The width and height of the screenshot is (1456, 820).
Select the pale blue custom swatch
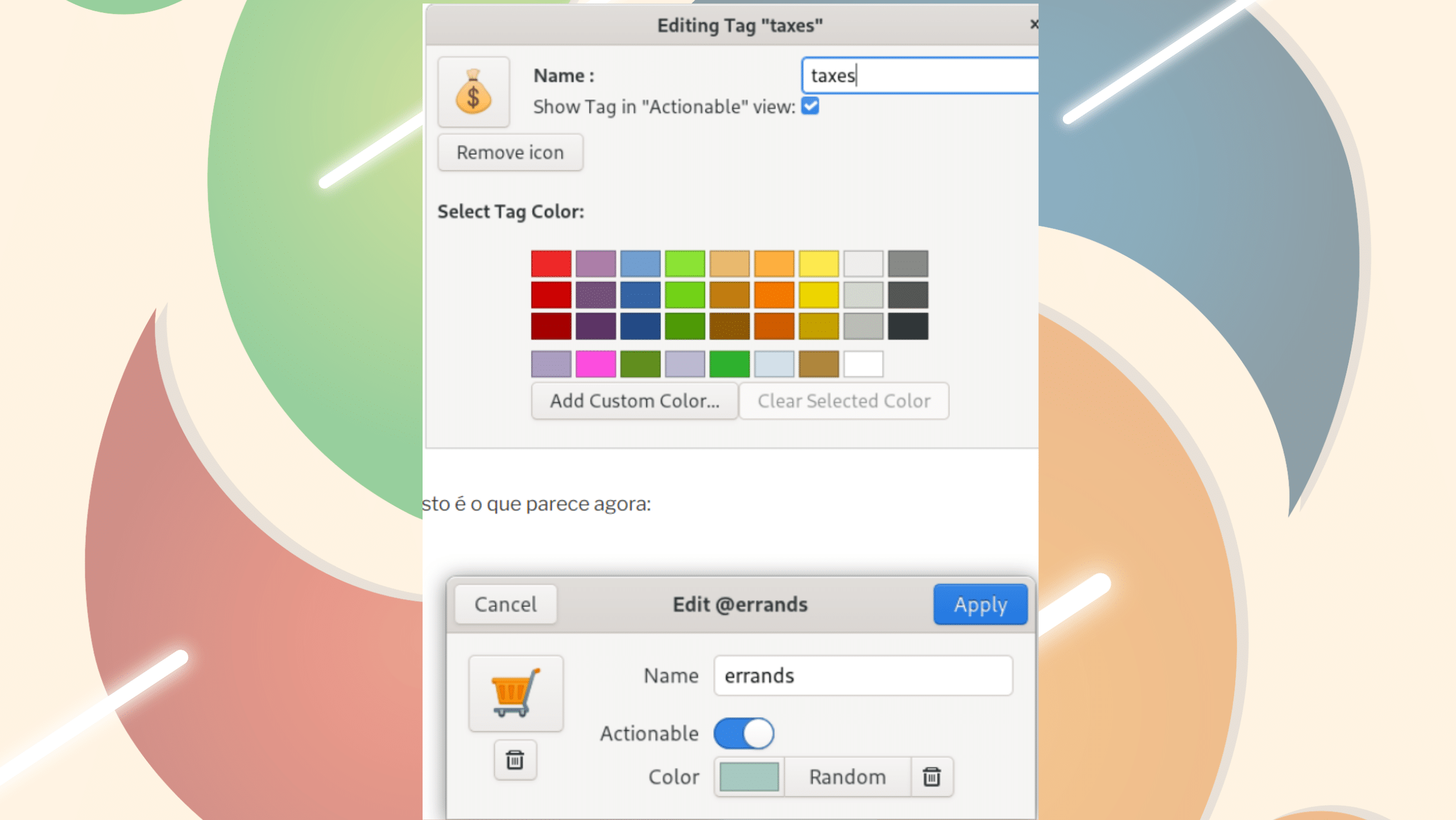774,364
